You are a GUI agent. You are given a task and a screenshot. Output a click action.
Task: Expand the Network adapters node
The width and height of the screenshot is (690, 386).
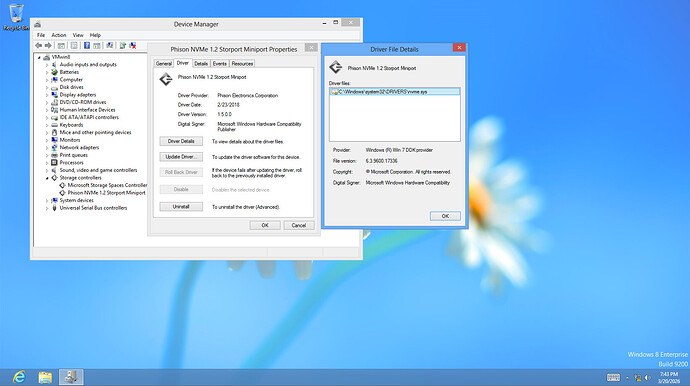click(47, 147)
